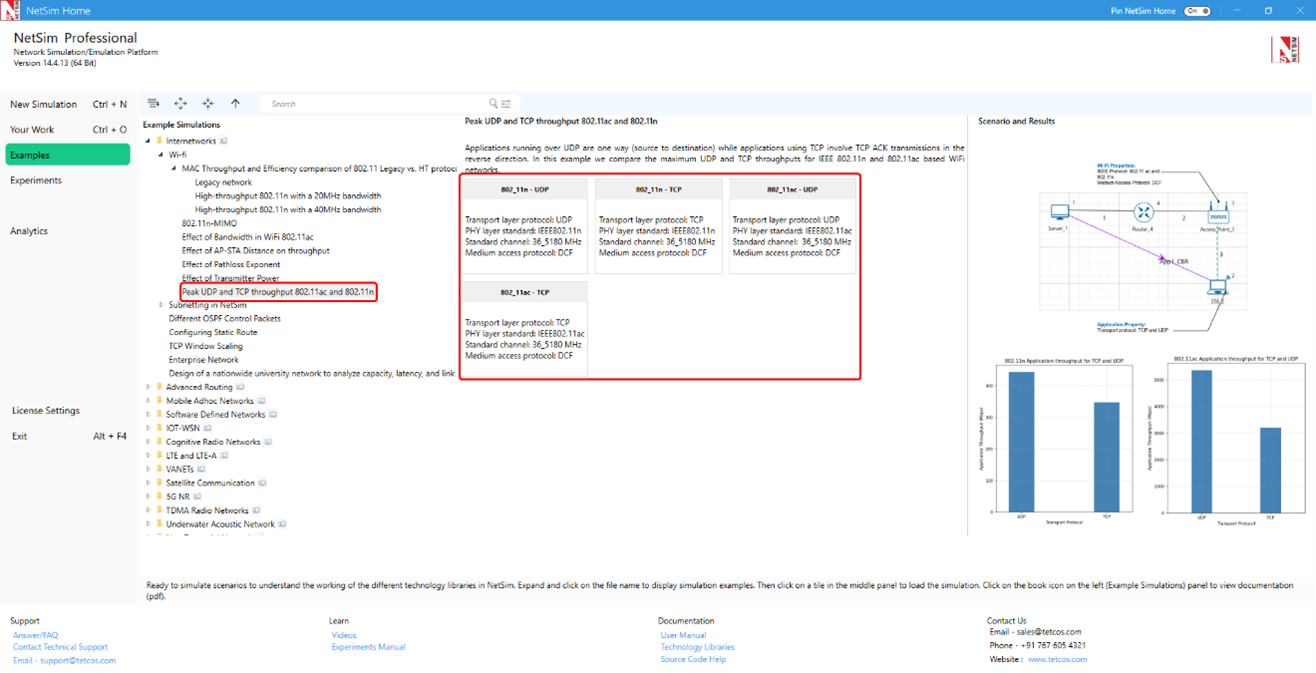Screen dimensions: 1316x673
Task: Toggle the Pin NetSim Home switch
Action: [x=1197, y=11]
